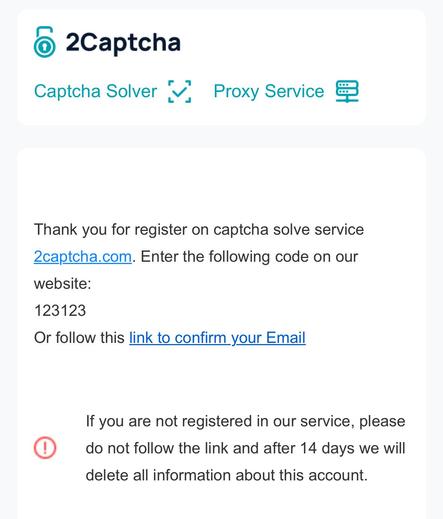Click the 'delete all information' warning line
This screenshot has height=519, width=443.
[226, 475]
